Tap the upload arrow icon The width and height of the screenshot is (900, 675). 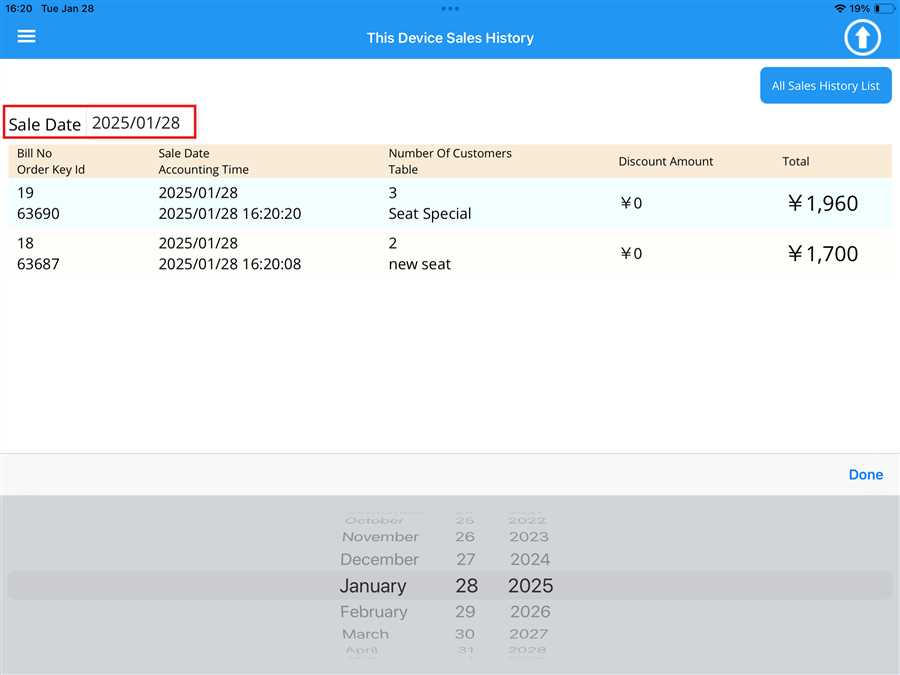pyautogui.click(x=862, y=38)
